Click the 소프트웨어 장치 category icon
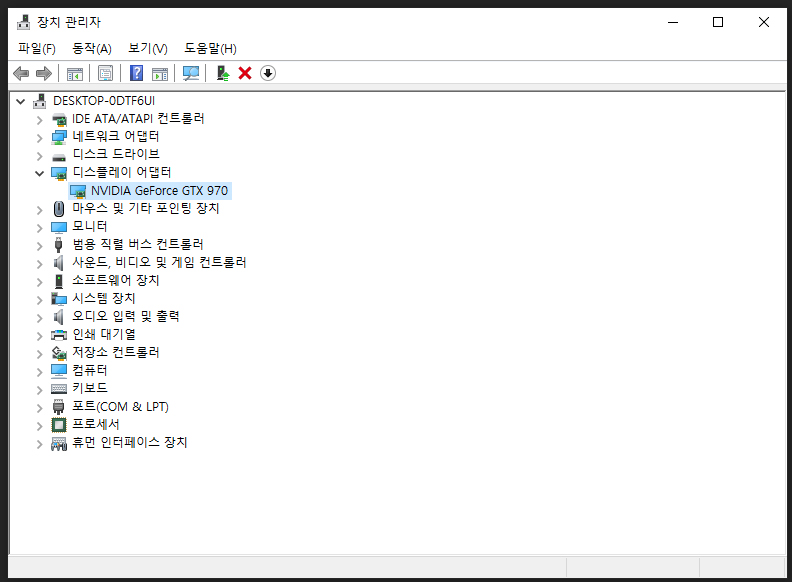This screenshot has height=582, width=792. coord(59,281)
